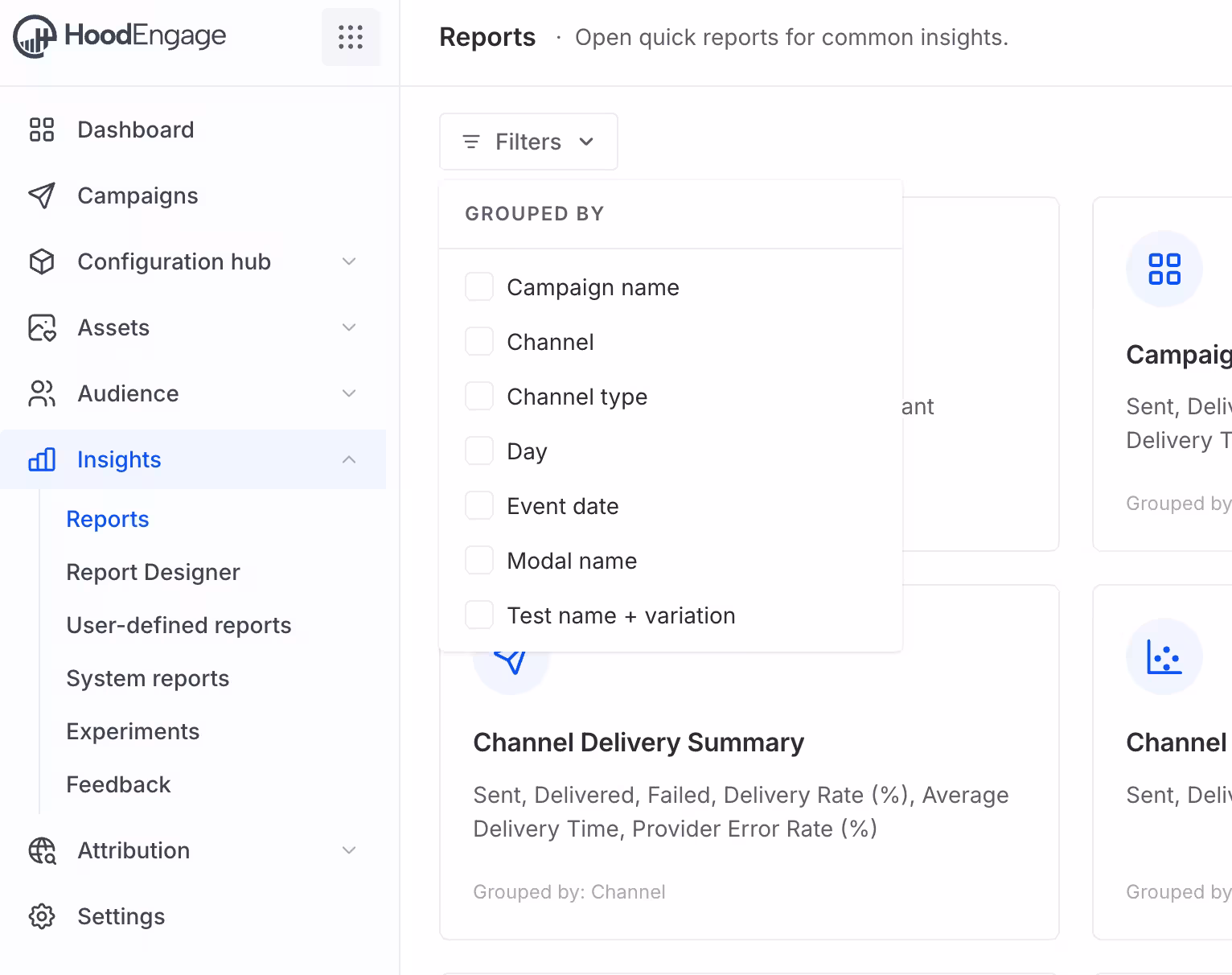Viewport: 1232px width, 975px height.
Task: Click the Settings gear icon
Action: coord(42,916)
